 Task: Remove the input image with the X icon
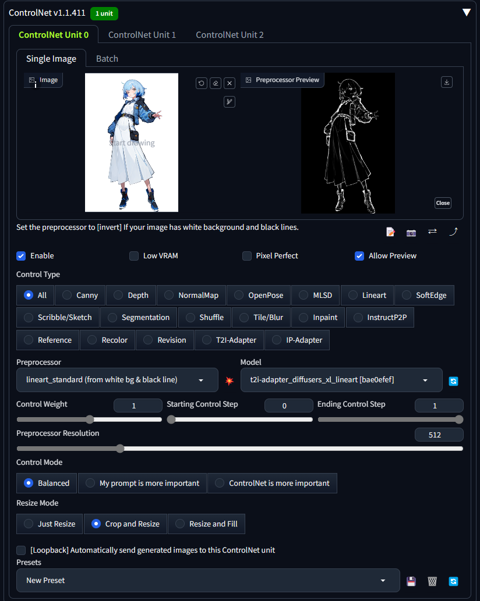229,83
